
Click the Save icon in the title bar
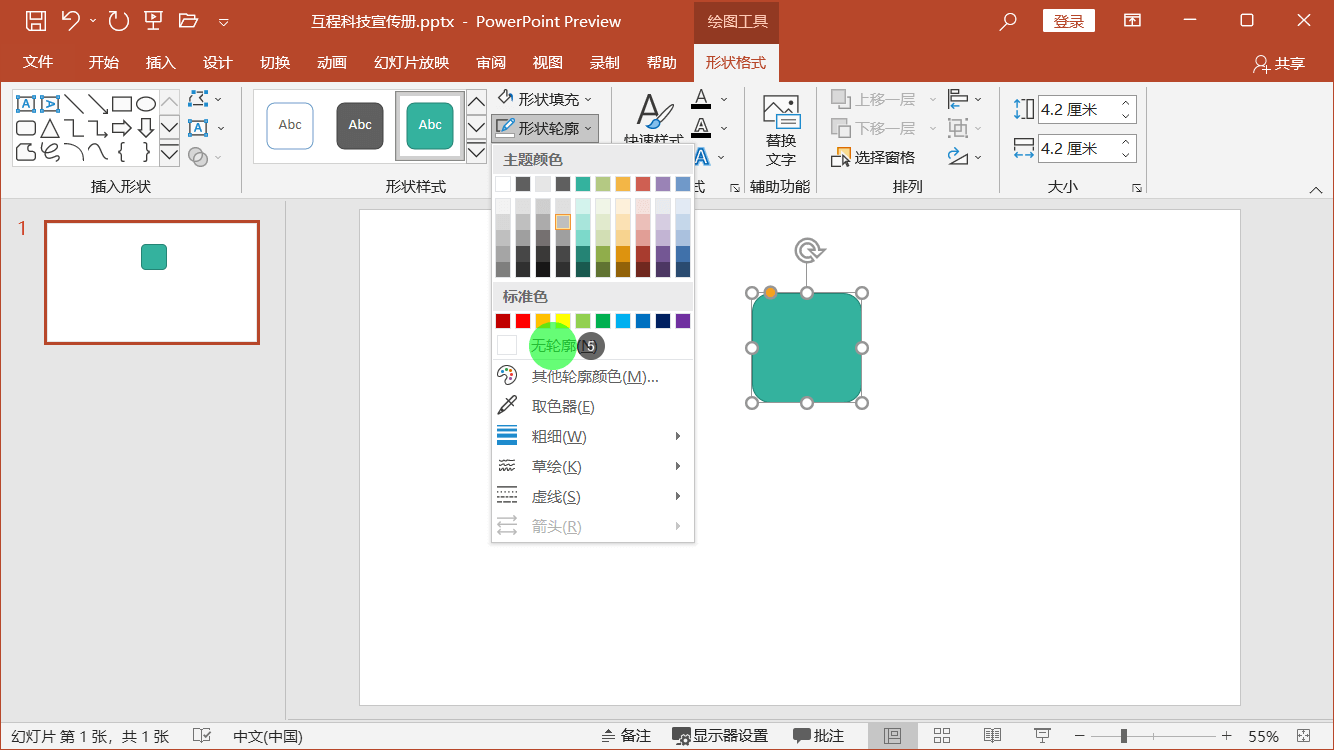point(35,20)
